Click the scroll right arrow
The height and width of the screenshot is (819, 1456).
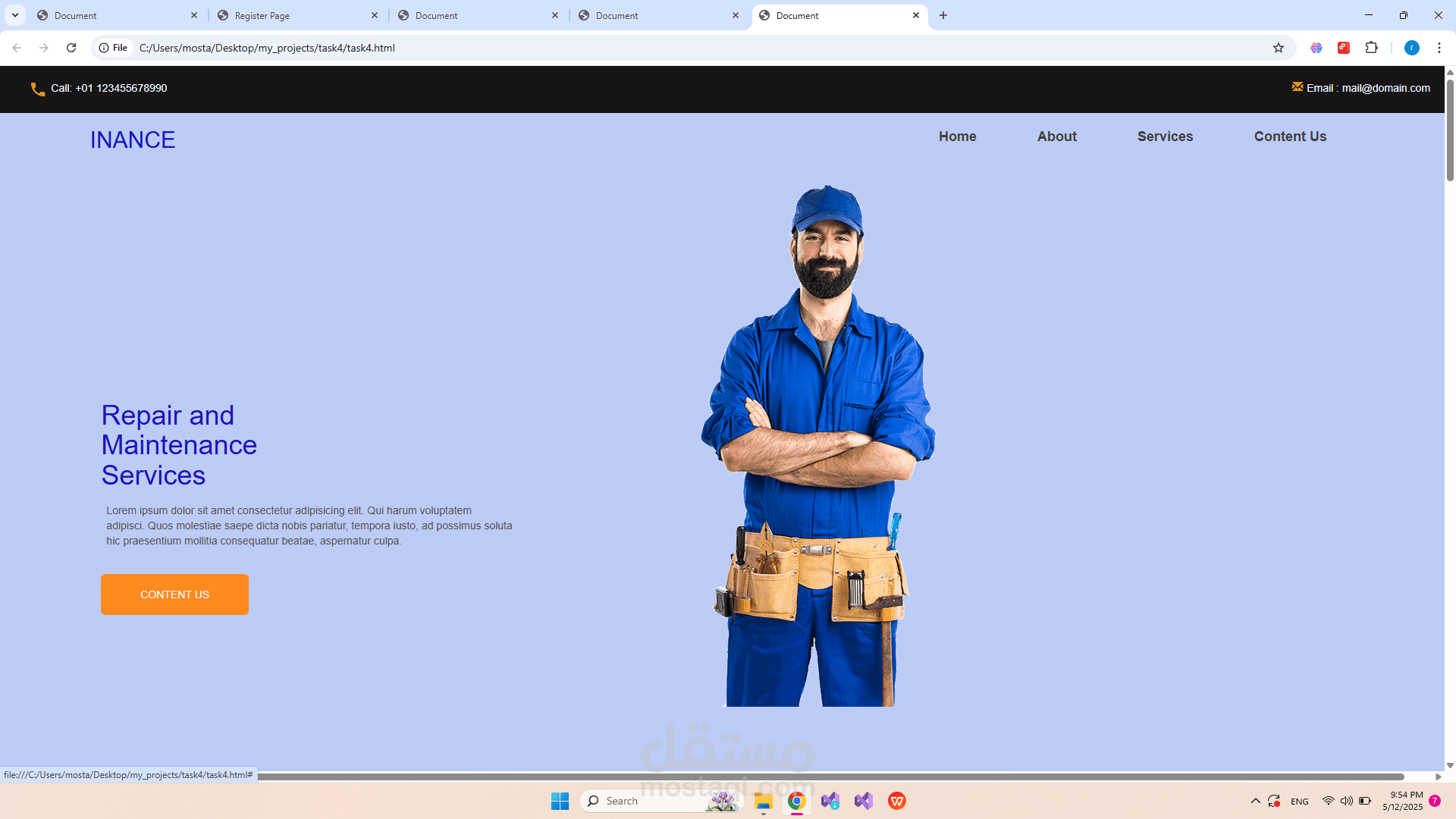pos(1438,777)
